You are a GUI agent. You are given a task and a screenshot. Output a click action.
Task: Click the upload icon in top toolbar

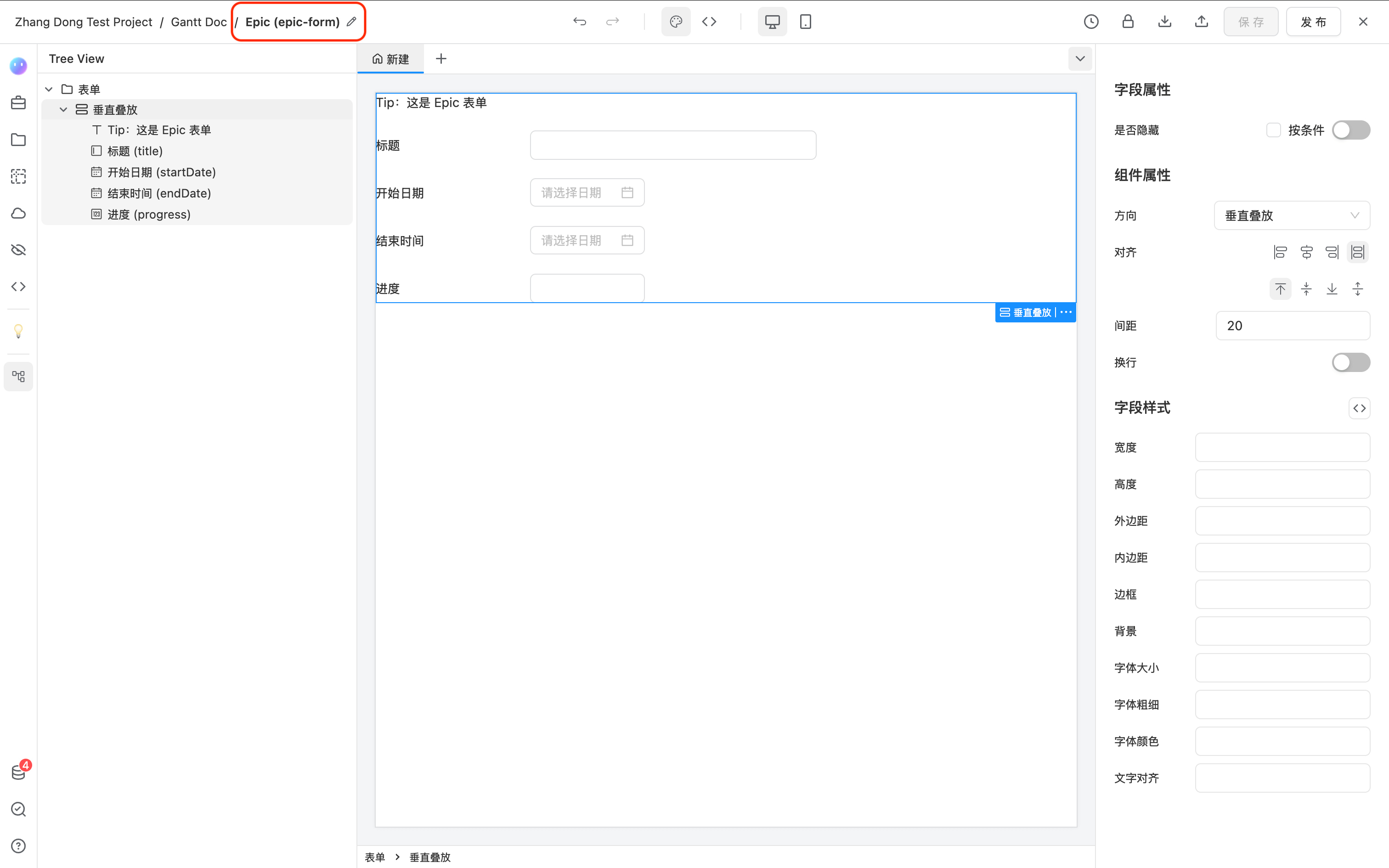tap(1201, 22)
